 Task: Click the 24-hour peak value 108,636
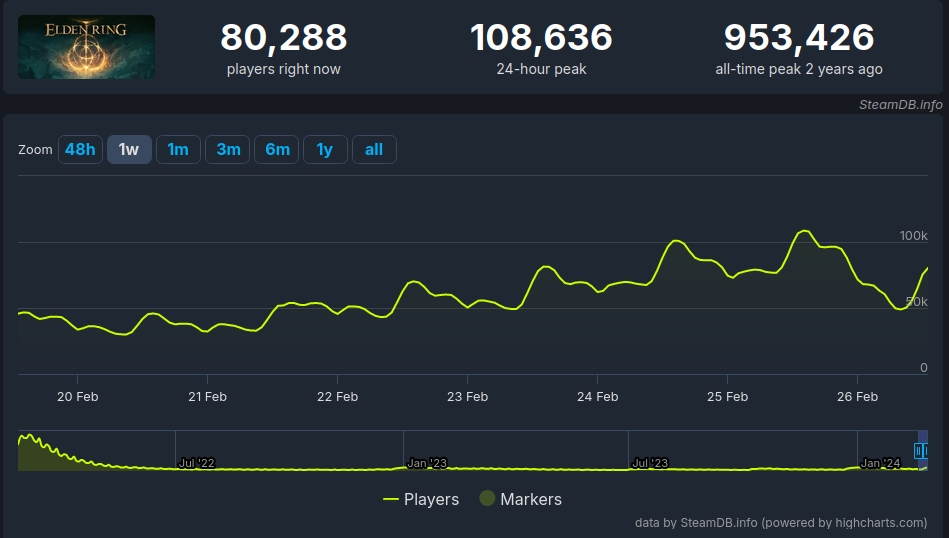541,38
